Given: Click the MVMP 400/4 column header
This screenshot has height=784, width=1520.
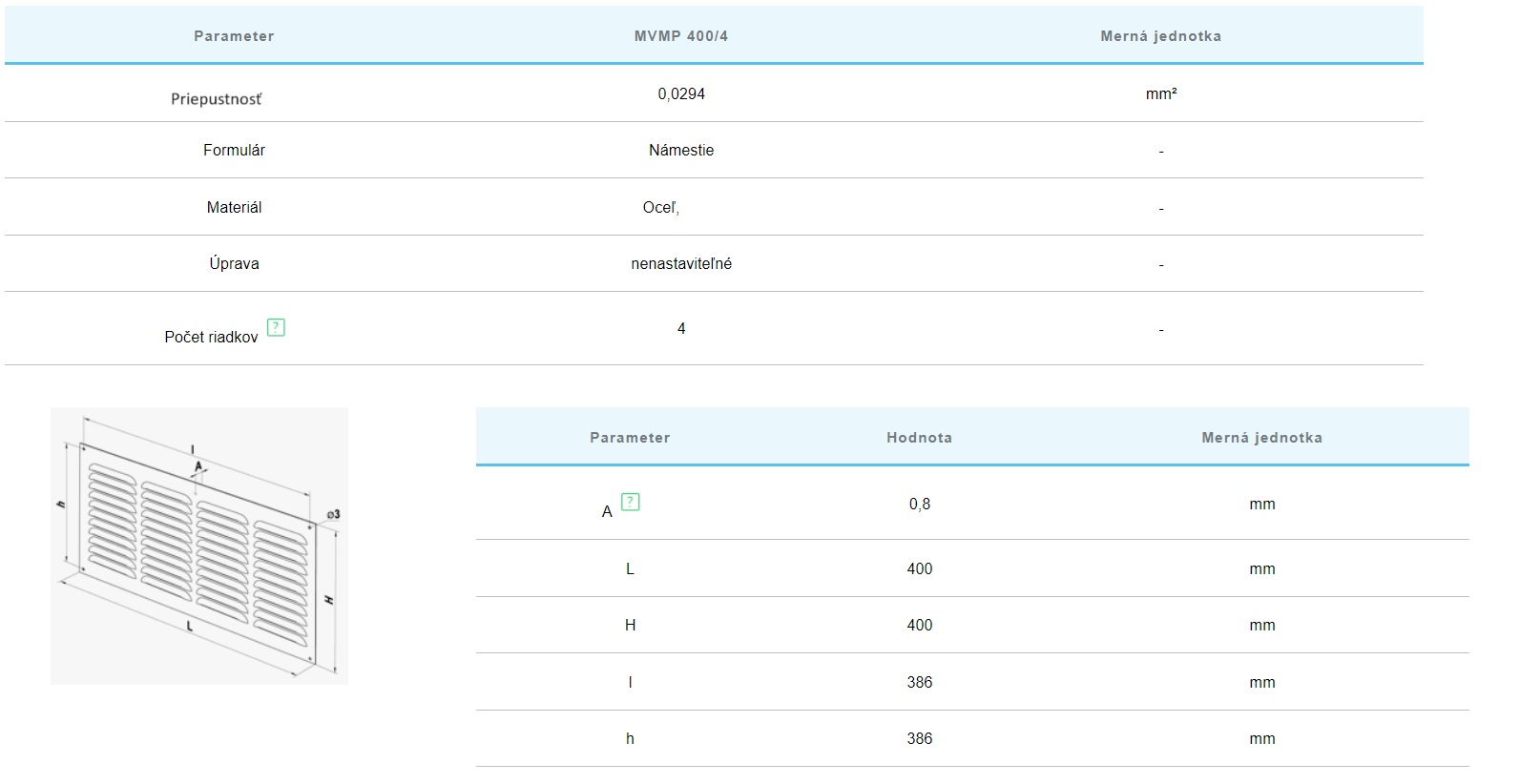Looking at the screenshot, I should 680,36.
